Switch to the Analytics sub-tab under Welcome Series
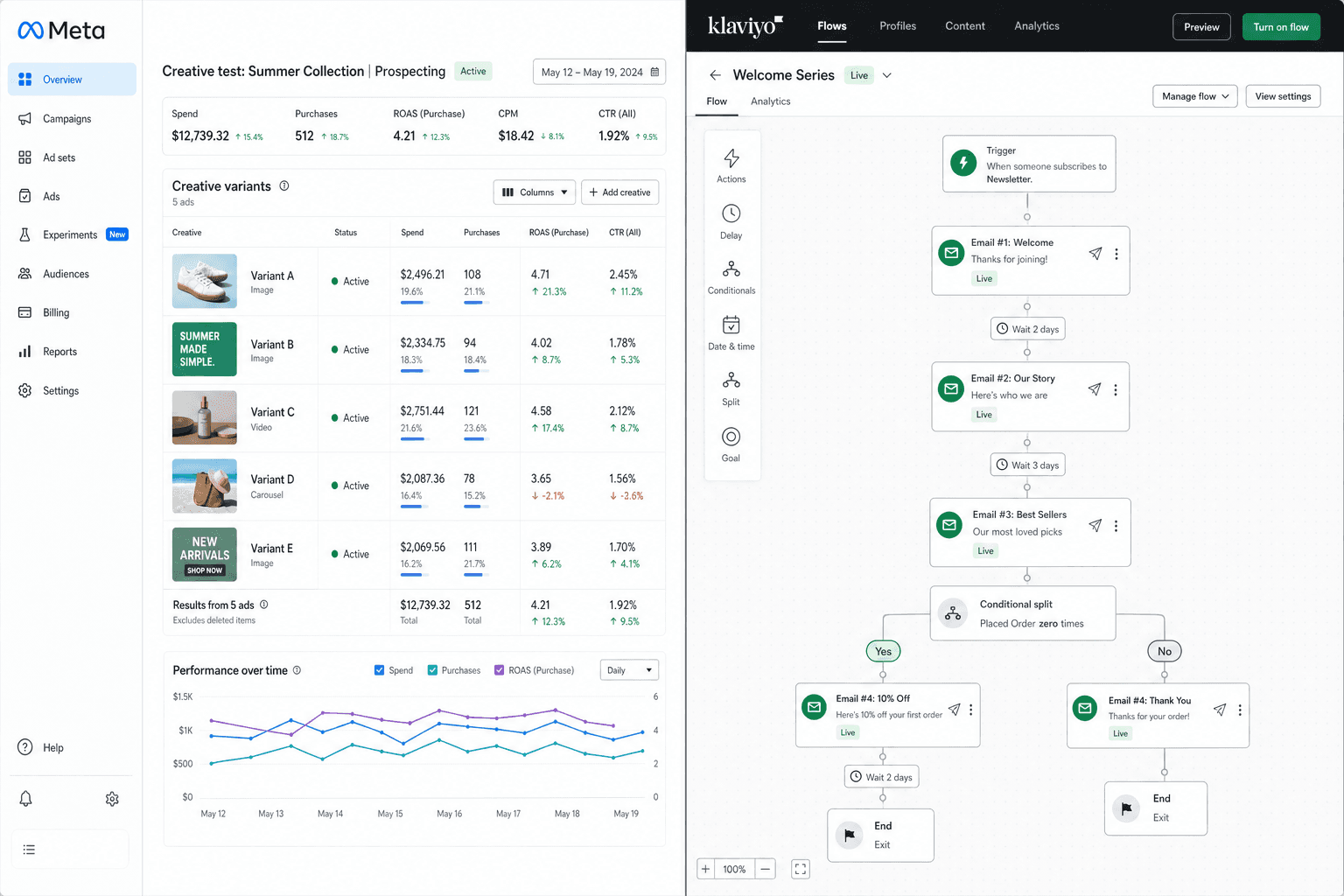The image size is (1344, 896). (771, 101)
